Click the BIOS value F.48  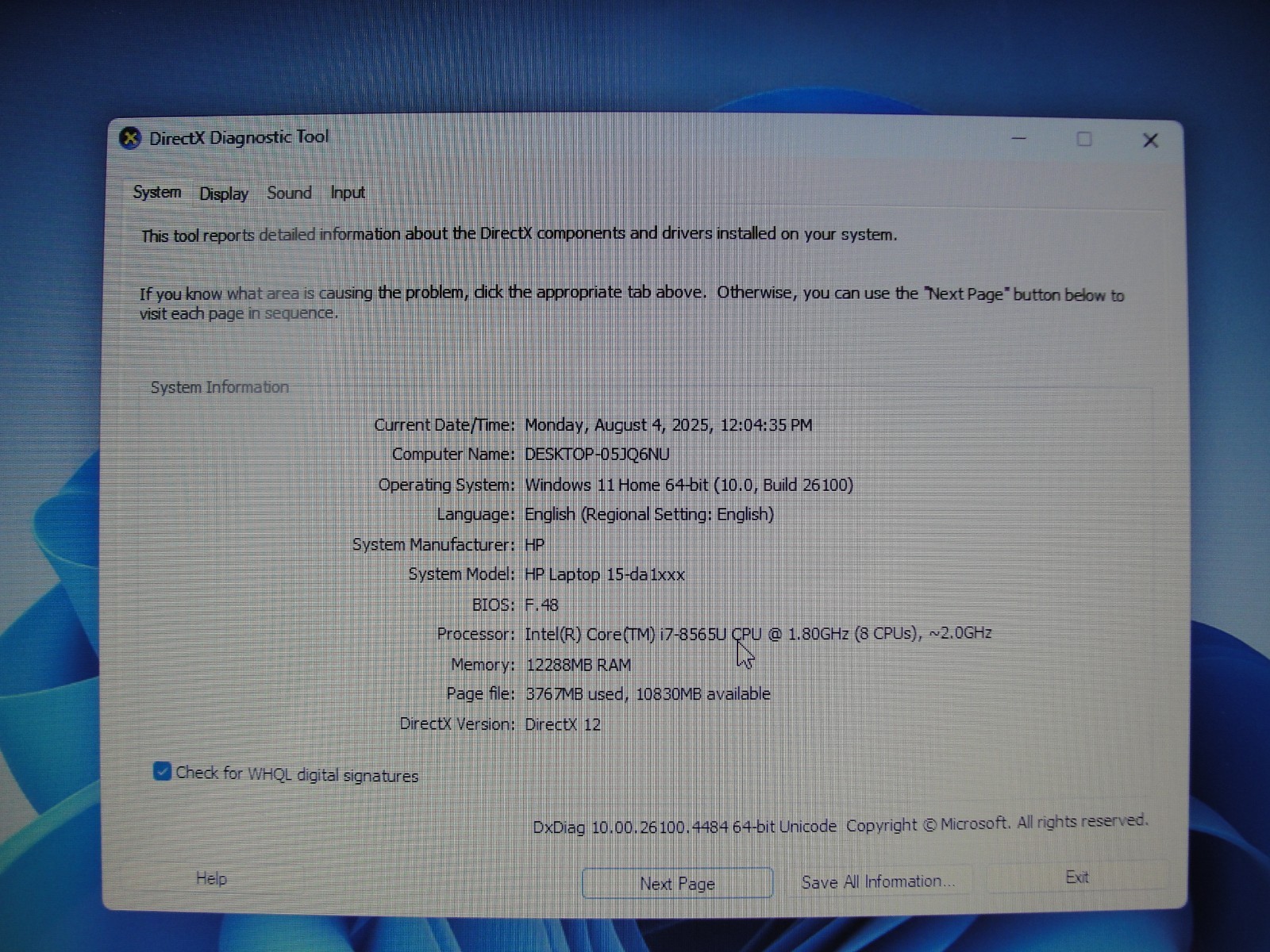tap(541, 605)
